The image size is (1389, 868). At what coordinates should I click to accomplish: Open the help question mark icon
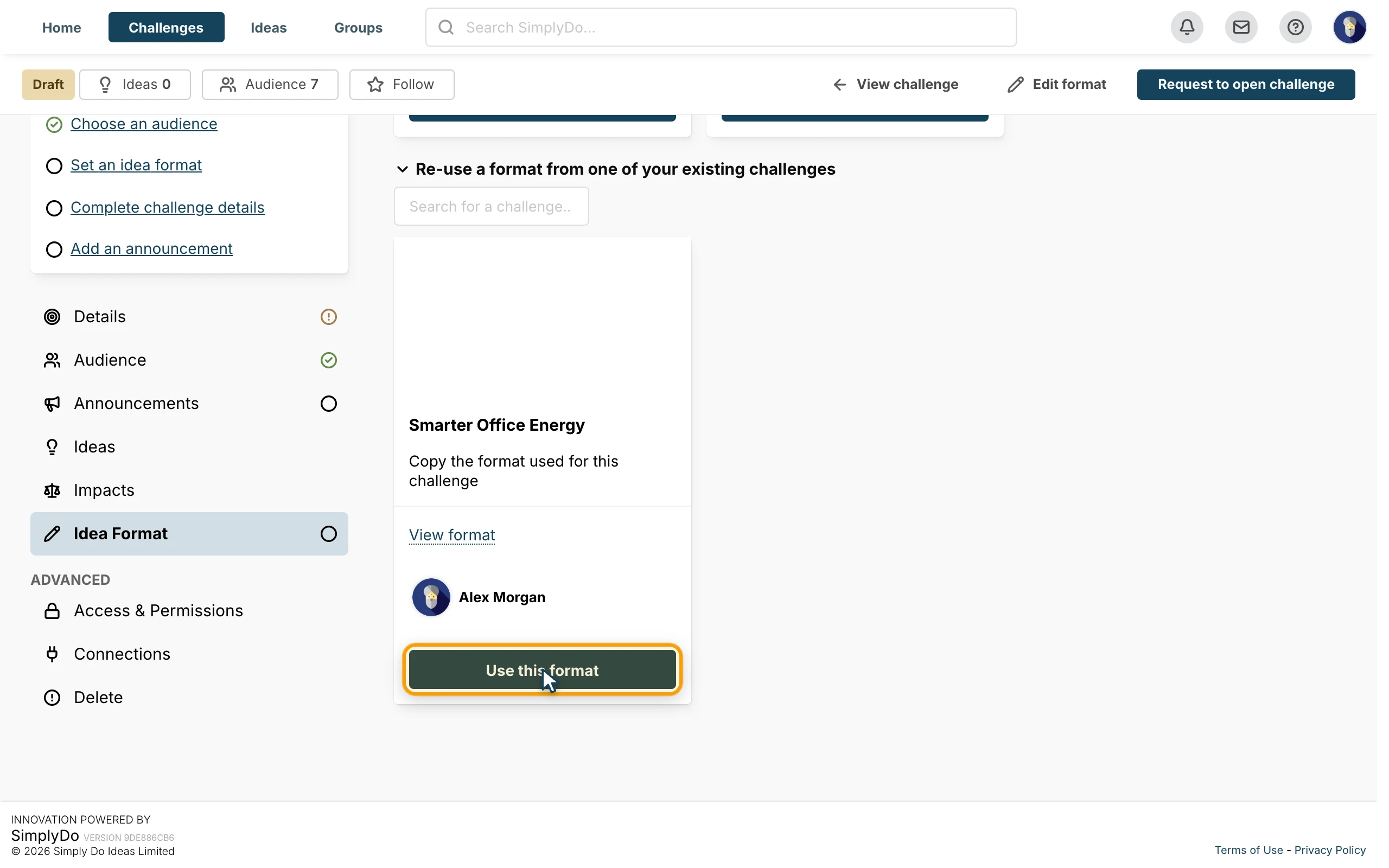point(1295,27)
